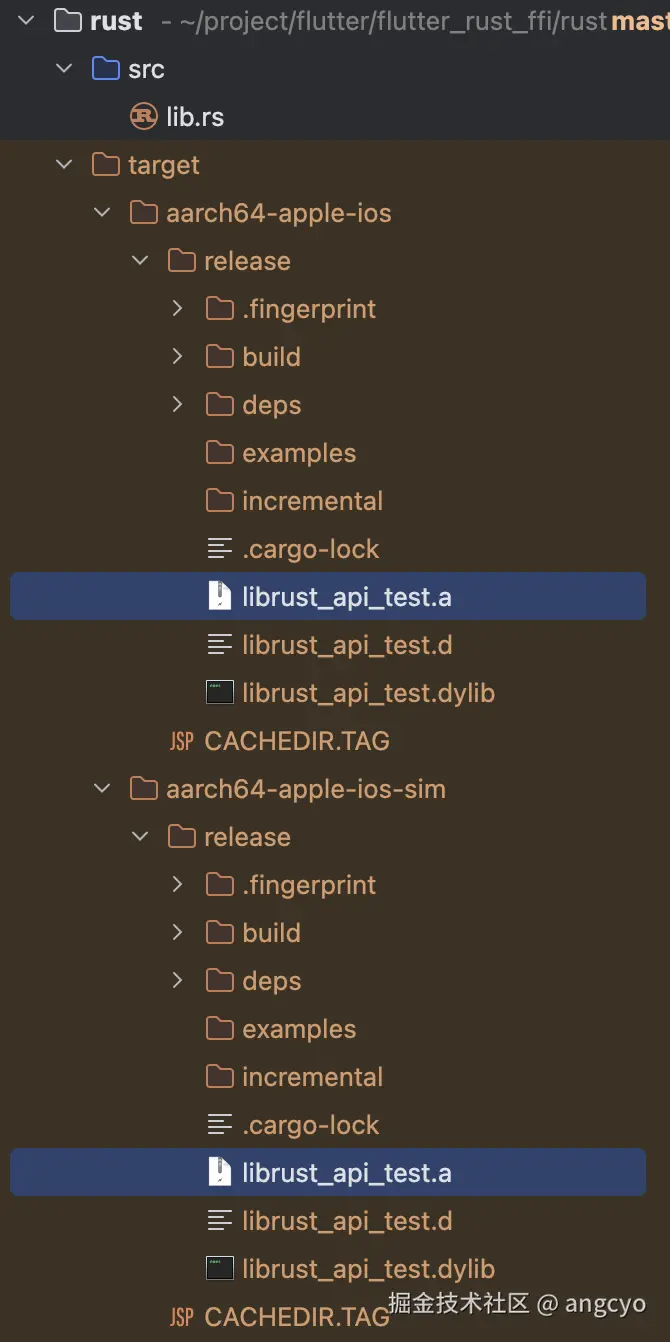Click the first librust_api_test.dylib binary icon

[219, 693]
